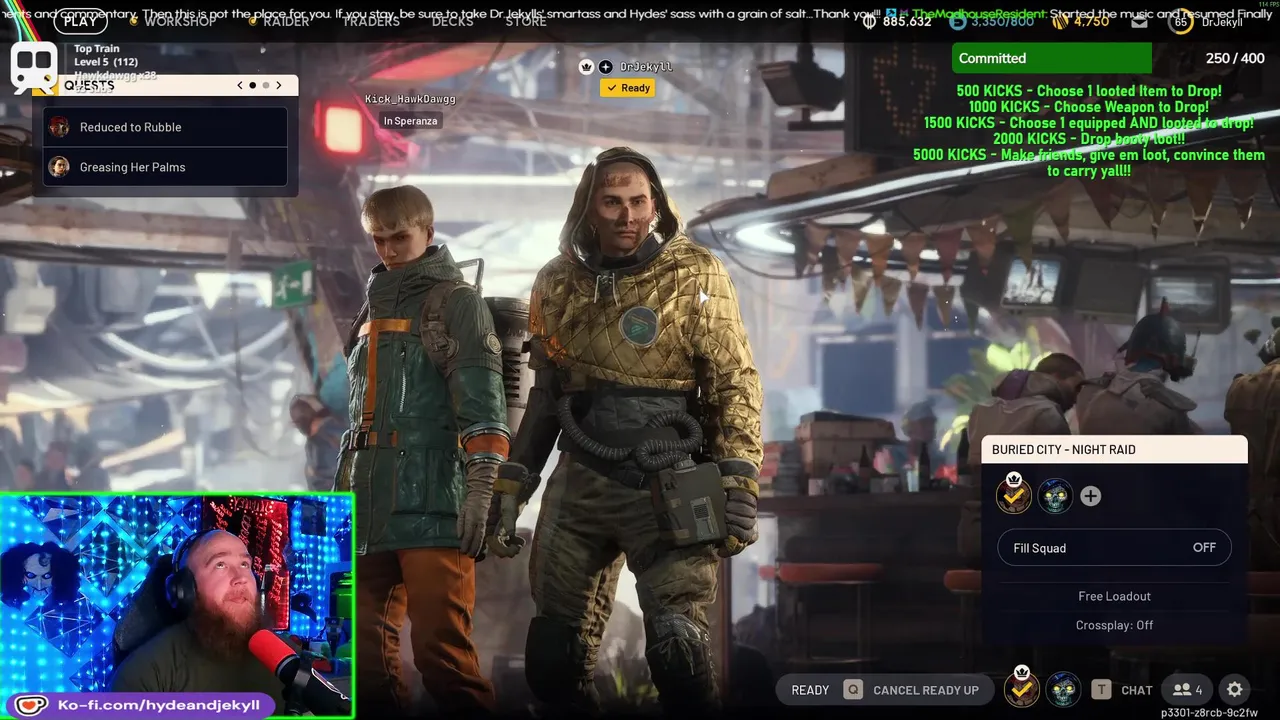This screenshot has width=1280, height=720.
Task: Click Greasing Her Palms quest portrait icon
Action: [60, 167]
